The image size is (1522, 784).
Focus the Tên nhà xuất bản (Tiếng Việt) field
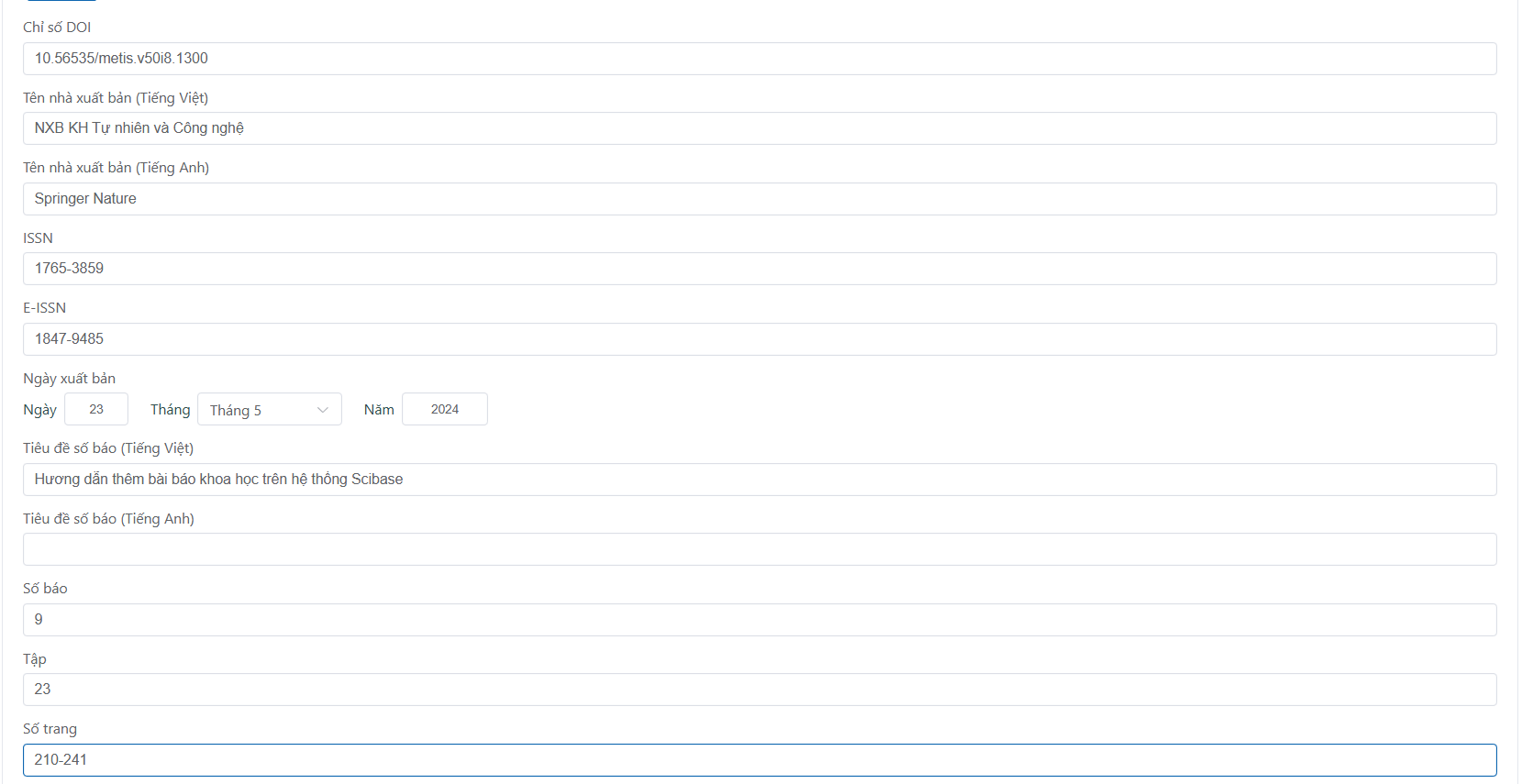pyautogui.click(x=759, y=128)
